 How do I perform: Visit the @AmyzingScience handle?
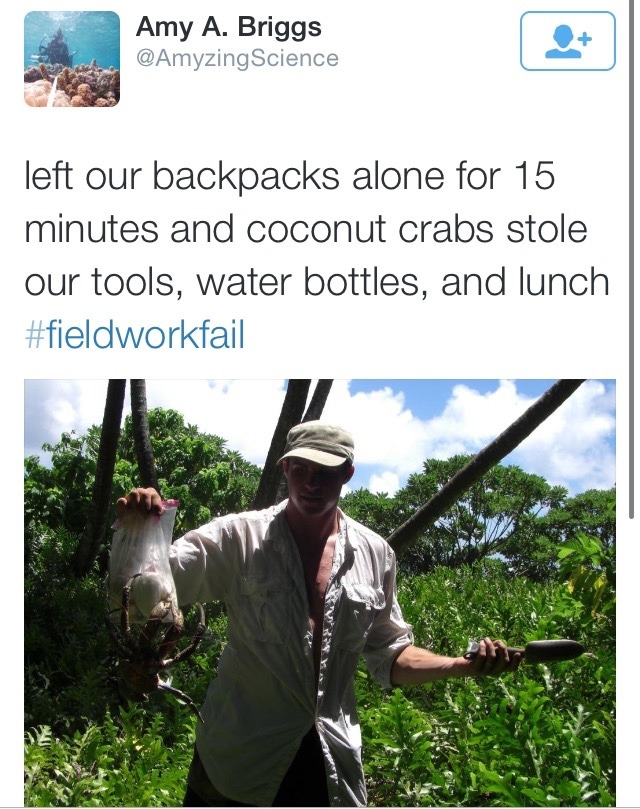coord(236,58)
